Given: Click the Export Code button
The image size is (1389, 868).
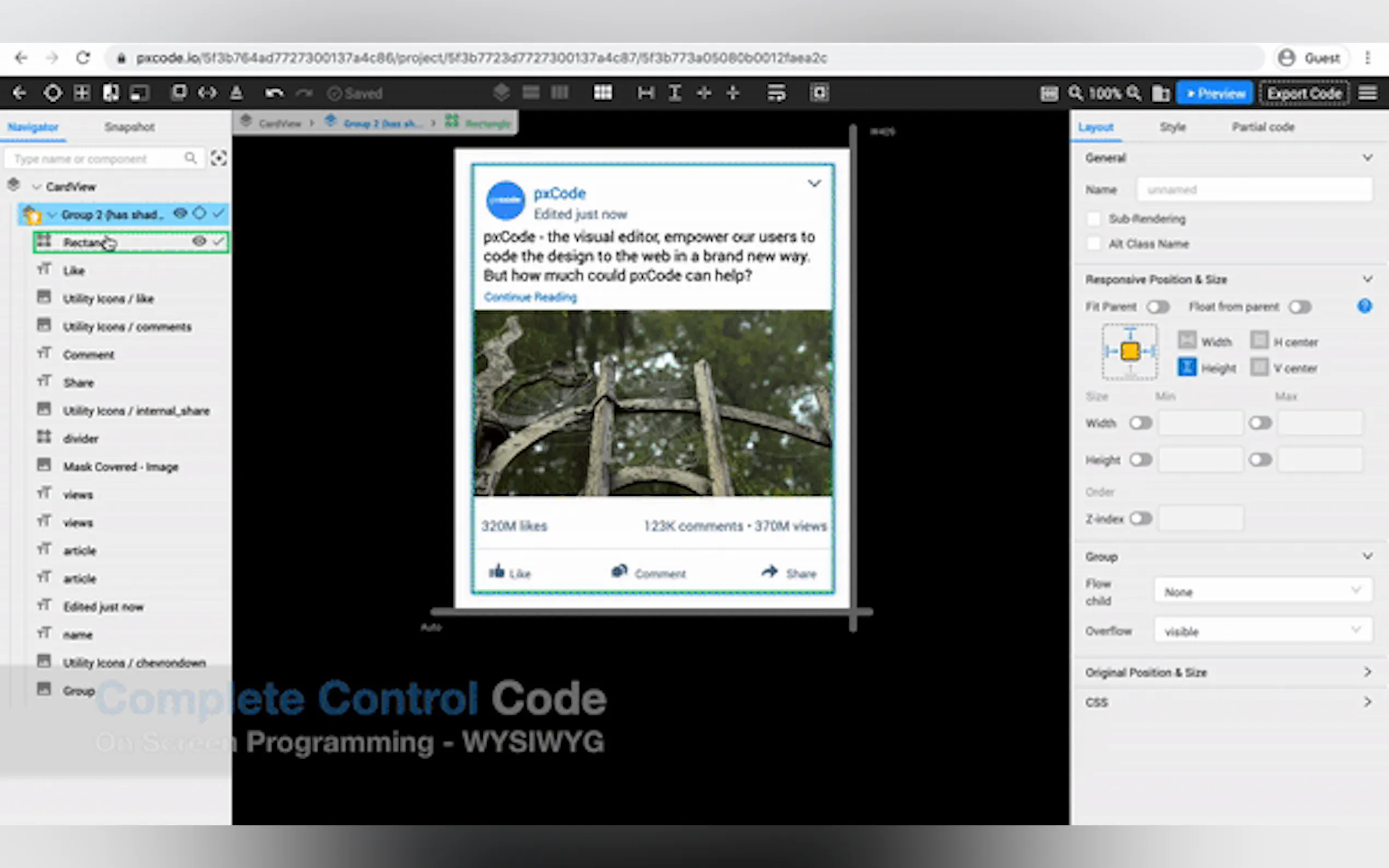Looking at the screenshot, I should [1304, 93].
